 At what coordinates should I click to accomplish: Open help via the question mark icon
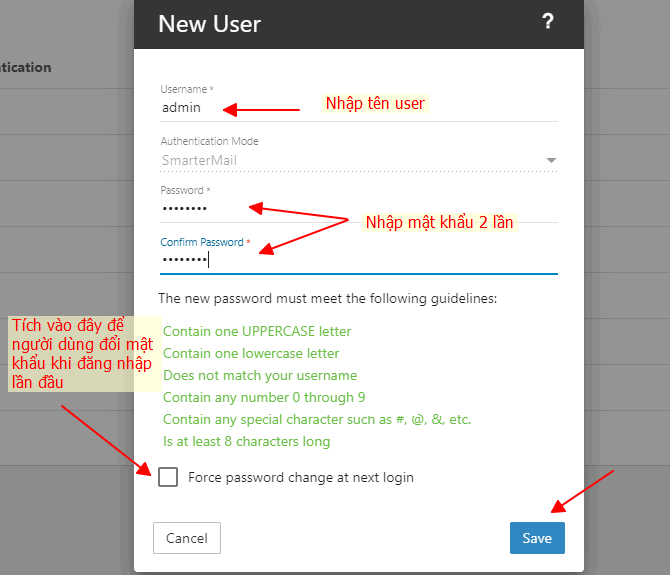click(548, 21)
